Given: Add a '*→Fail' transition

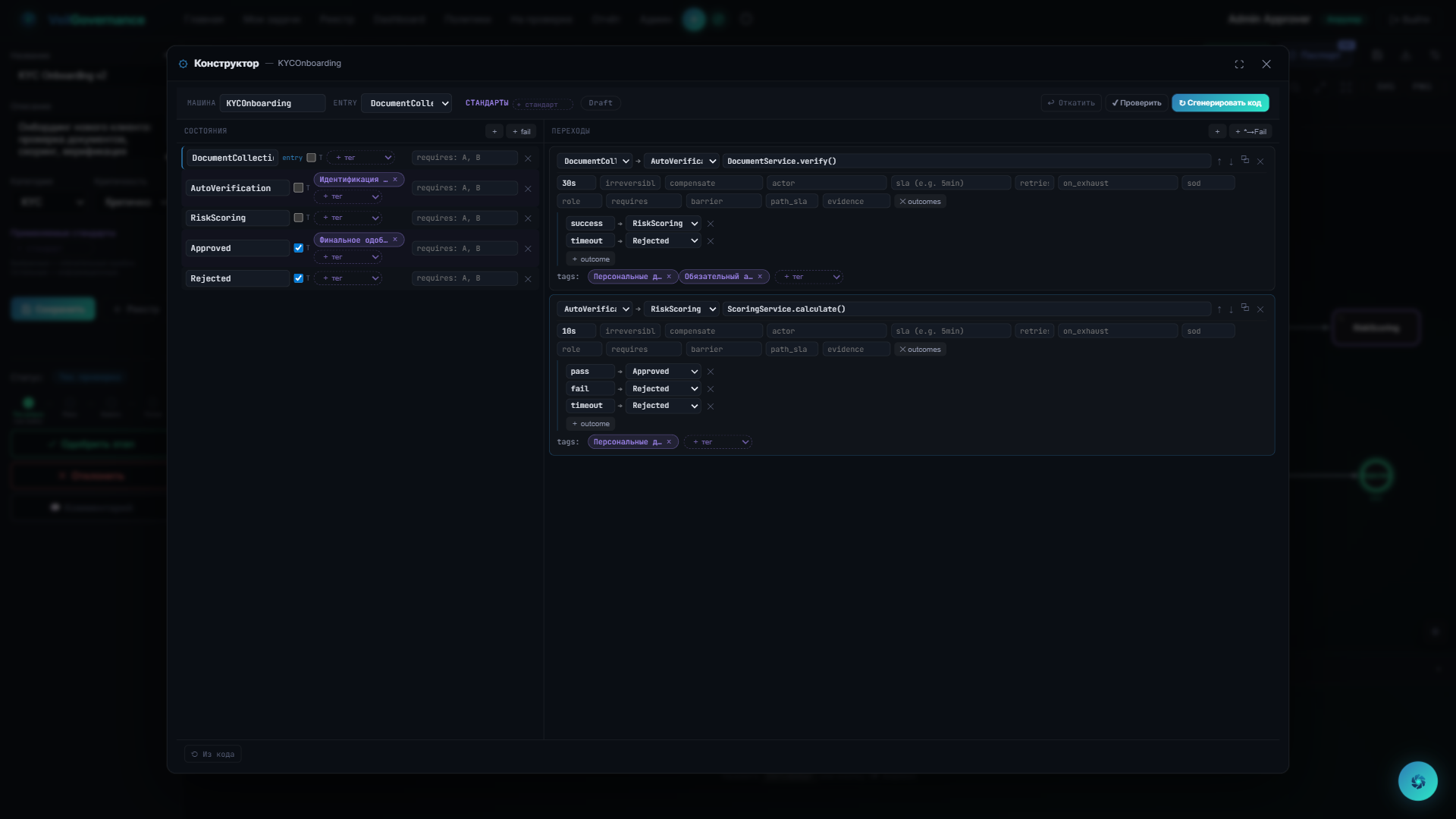Looking at the screenshot, I should 1250,132.
